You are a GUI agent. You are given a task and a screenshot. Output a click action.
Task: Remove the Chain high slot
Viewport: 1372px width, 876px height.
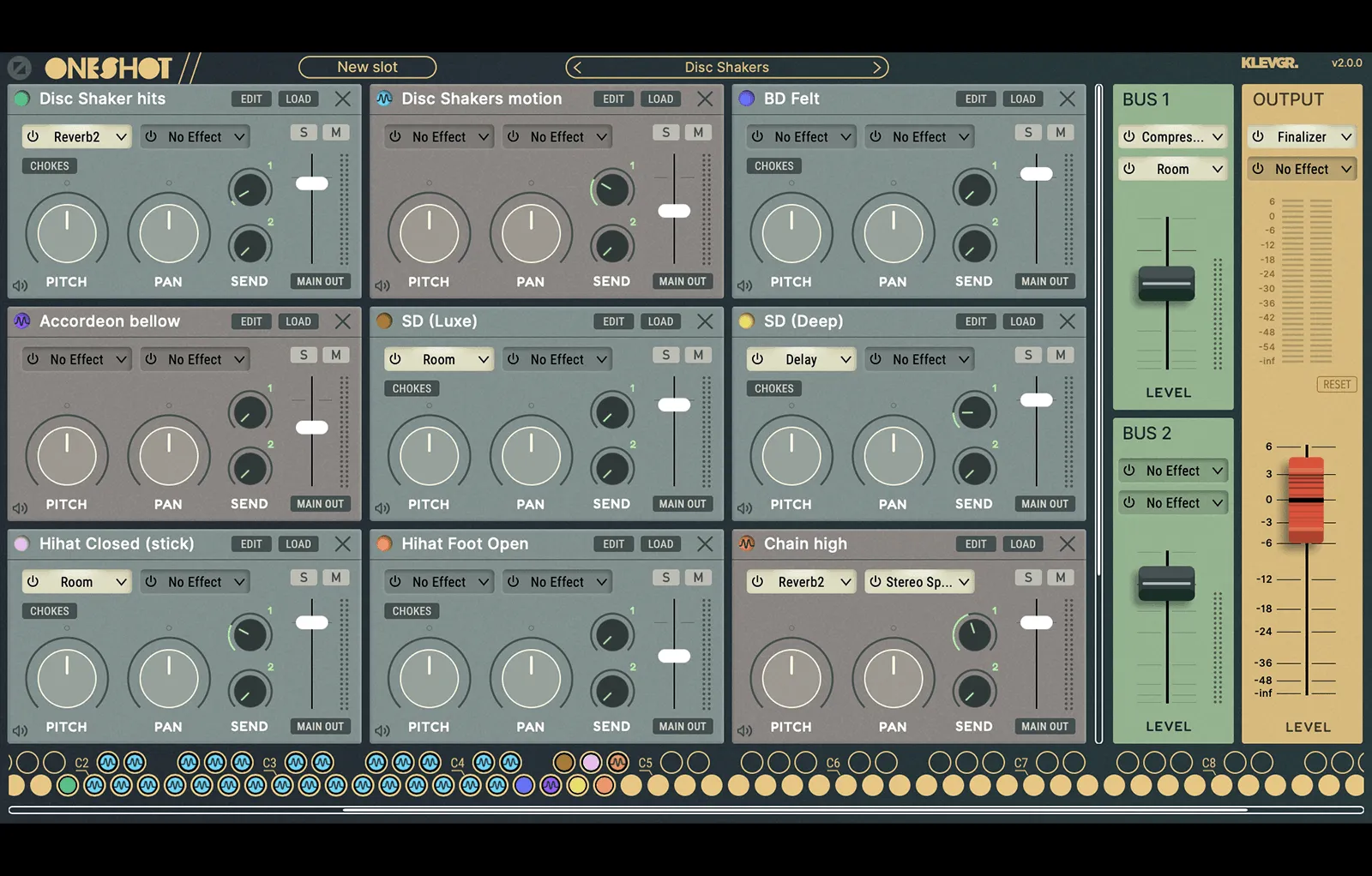(1068, 543)
